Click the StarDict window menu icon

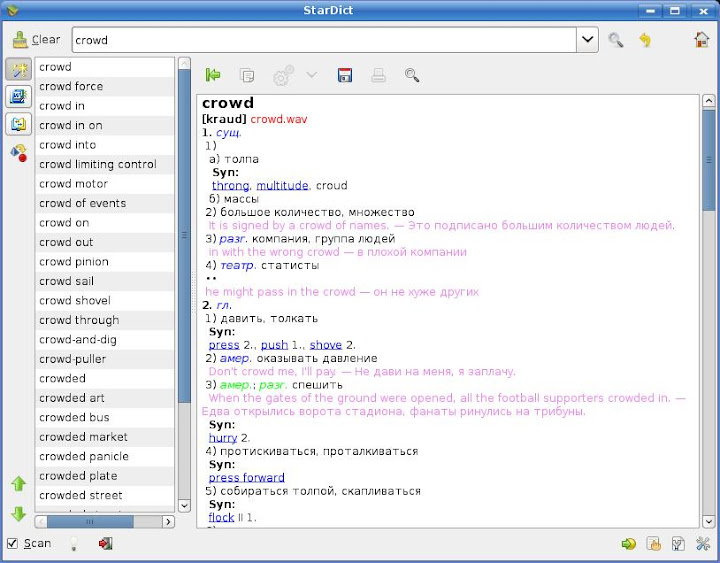pos(12,9)
